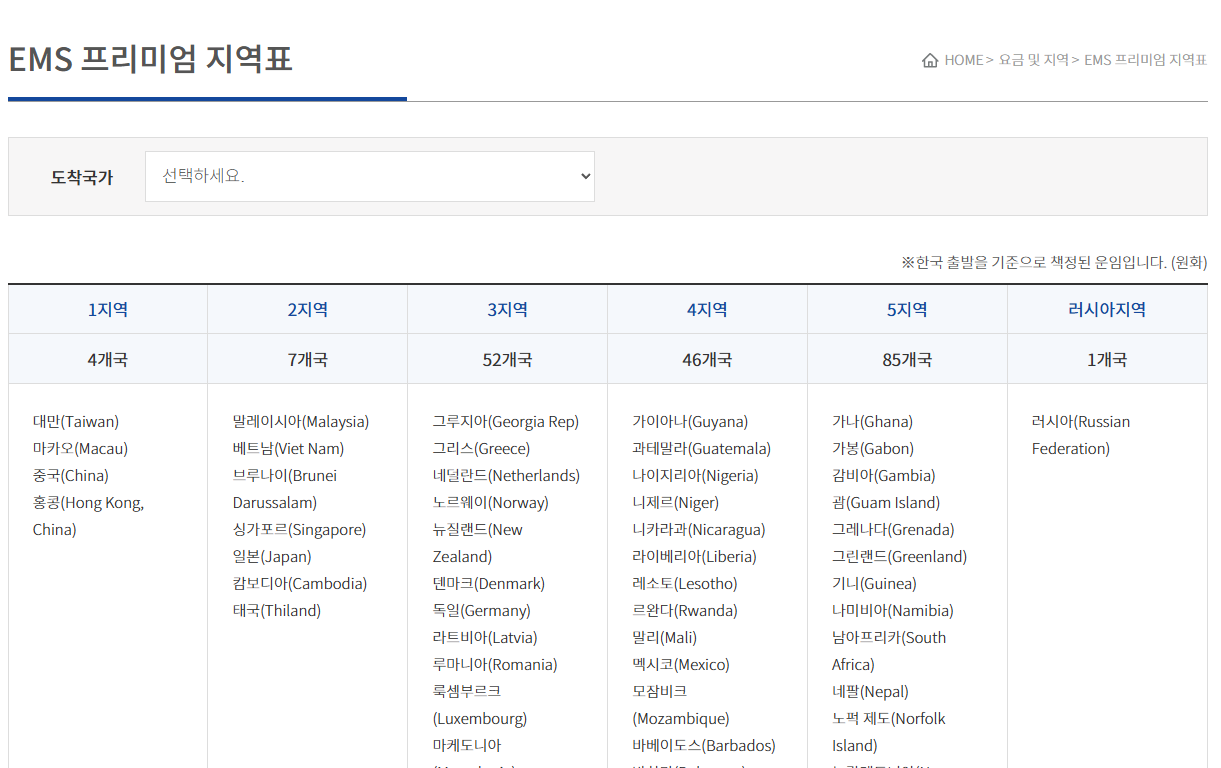The width and height of the screenshot is (1221, 768).
Task: Click 중국(China) entry
Action: click(x=71, y=476)
